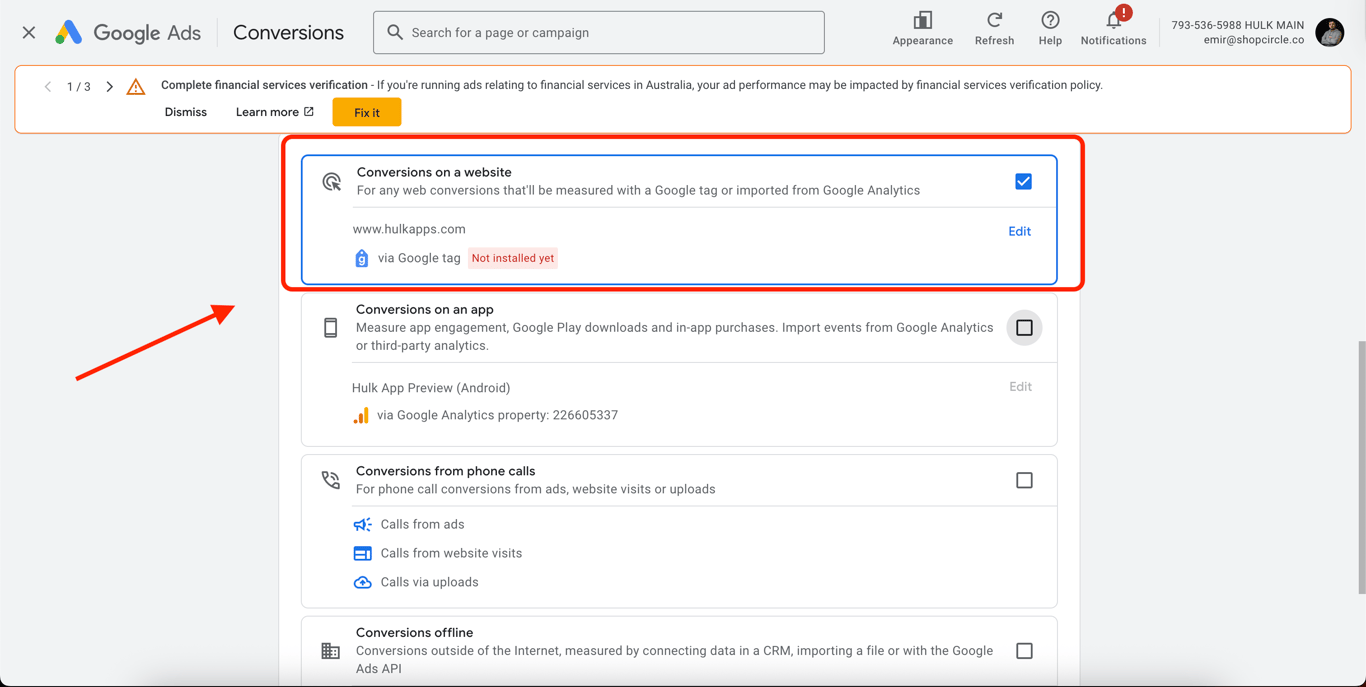Click the warning triangle alert icon
This screenshot has width=1366, height=687.
pyautogui.click(x=136, y=87)
